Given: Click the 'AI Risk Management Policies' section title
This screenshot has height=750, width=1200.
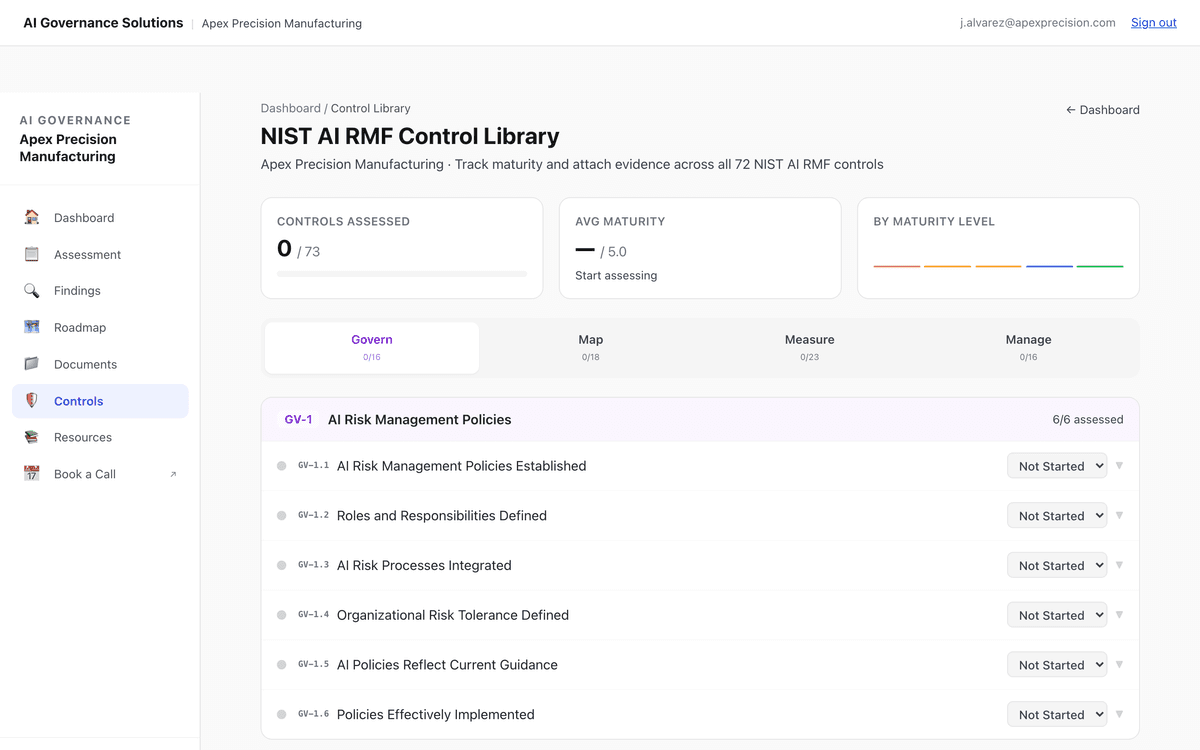Looking at the screenshot, I should 420,420.
